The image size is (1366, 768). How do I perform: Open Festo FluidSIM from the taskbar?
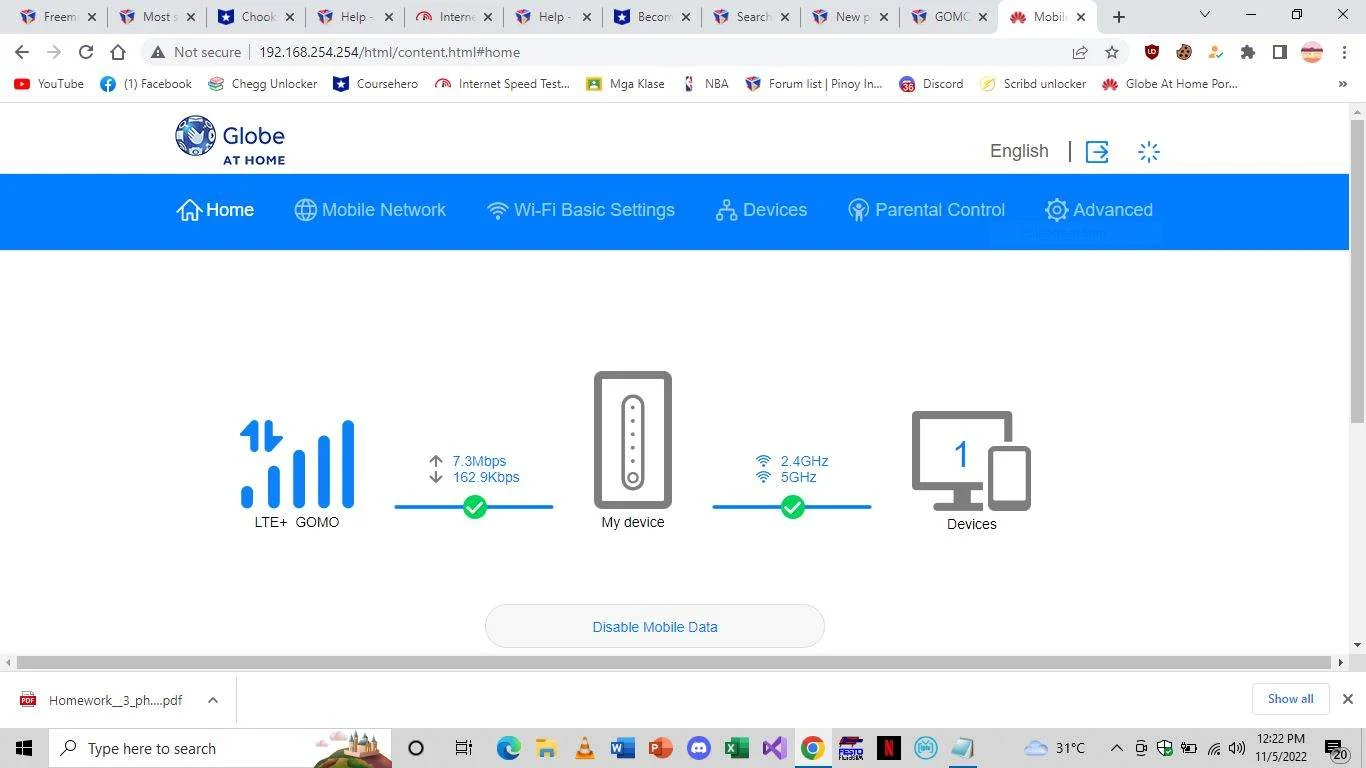click(x=850, y=748)
